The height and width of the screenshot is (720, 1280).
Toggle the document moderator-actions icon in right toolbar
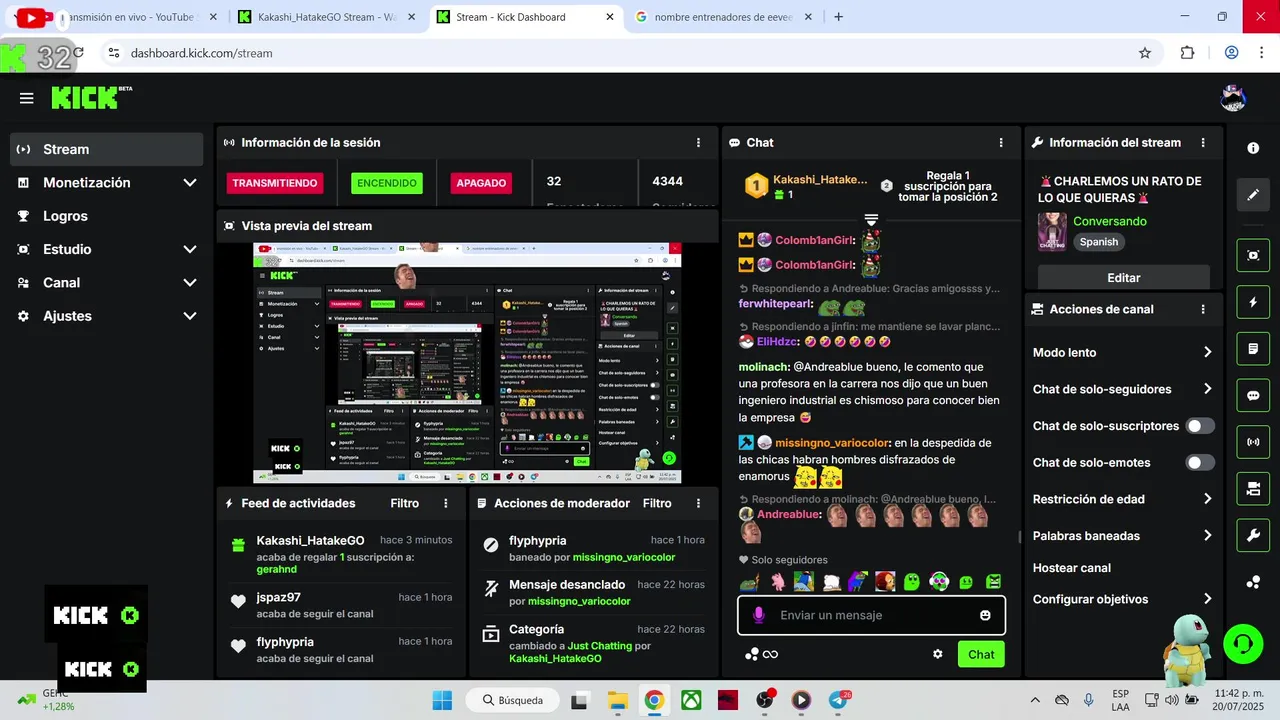[1253, 349]
